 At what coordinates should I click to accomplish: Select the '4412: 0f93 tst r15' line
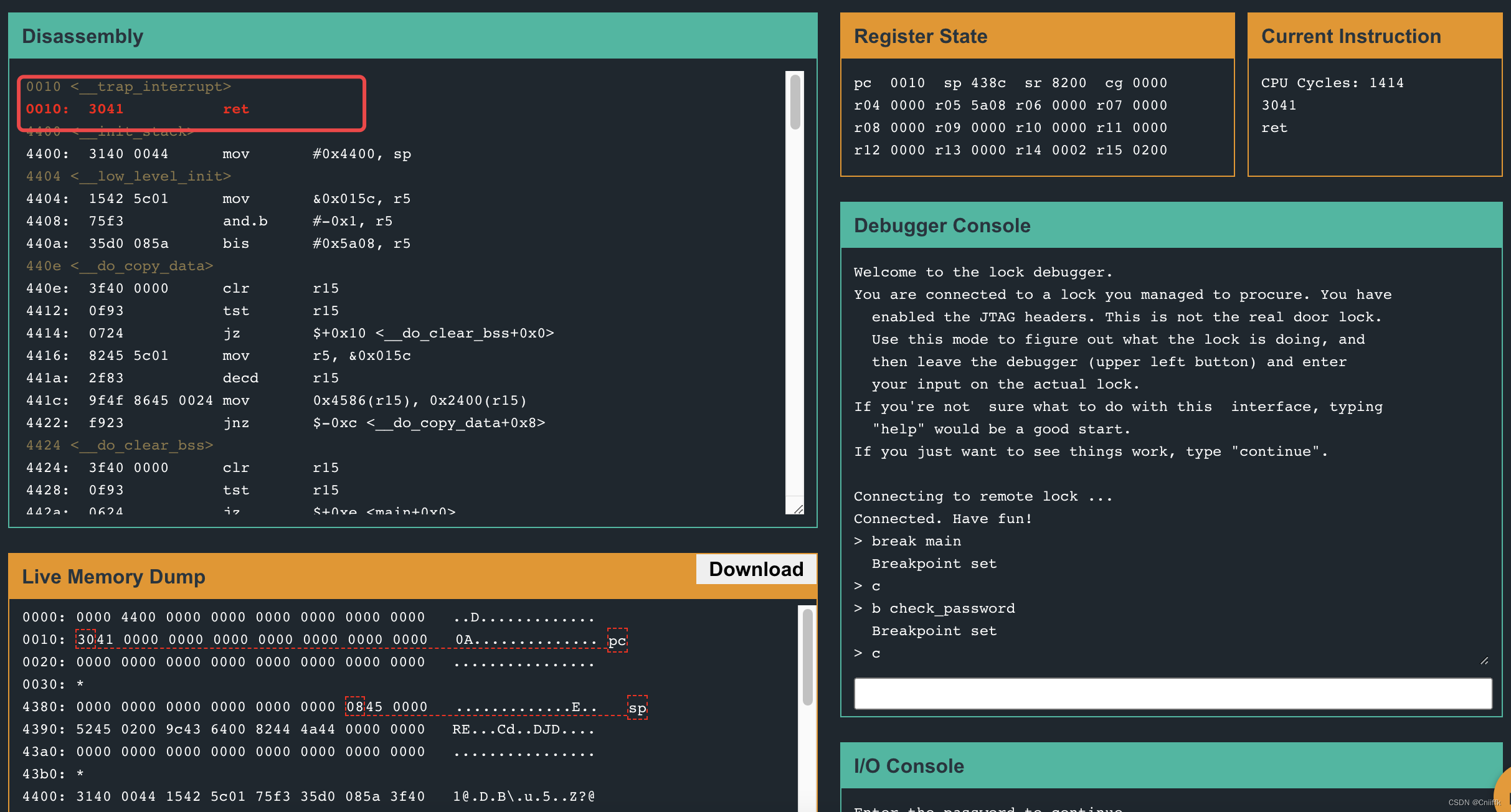pos(182,311)
